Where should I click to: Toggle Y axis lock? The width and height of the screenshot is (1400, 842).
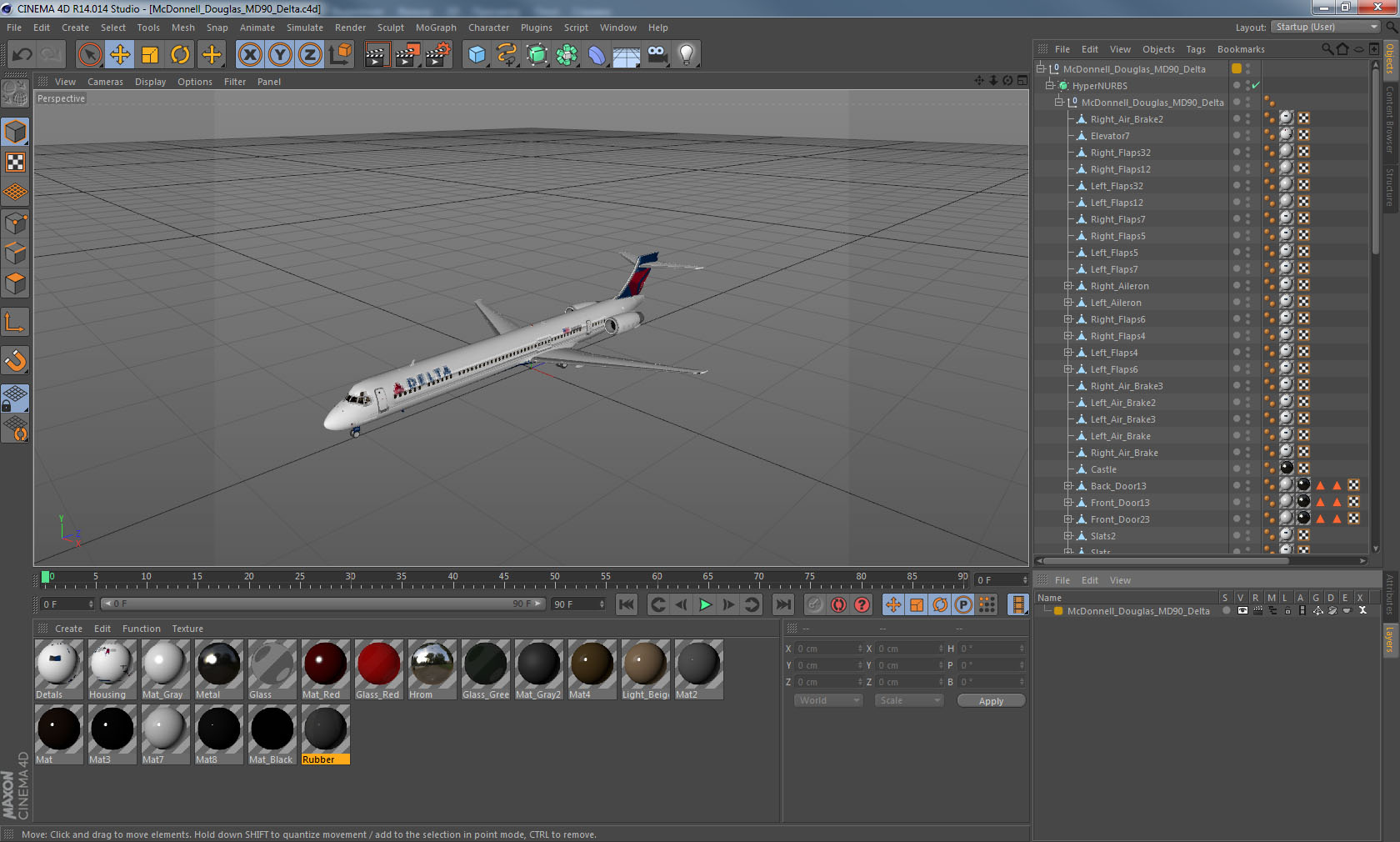[x=280, y=55]
